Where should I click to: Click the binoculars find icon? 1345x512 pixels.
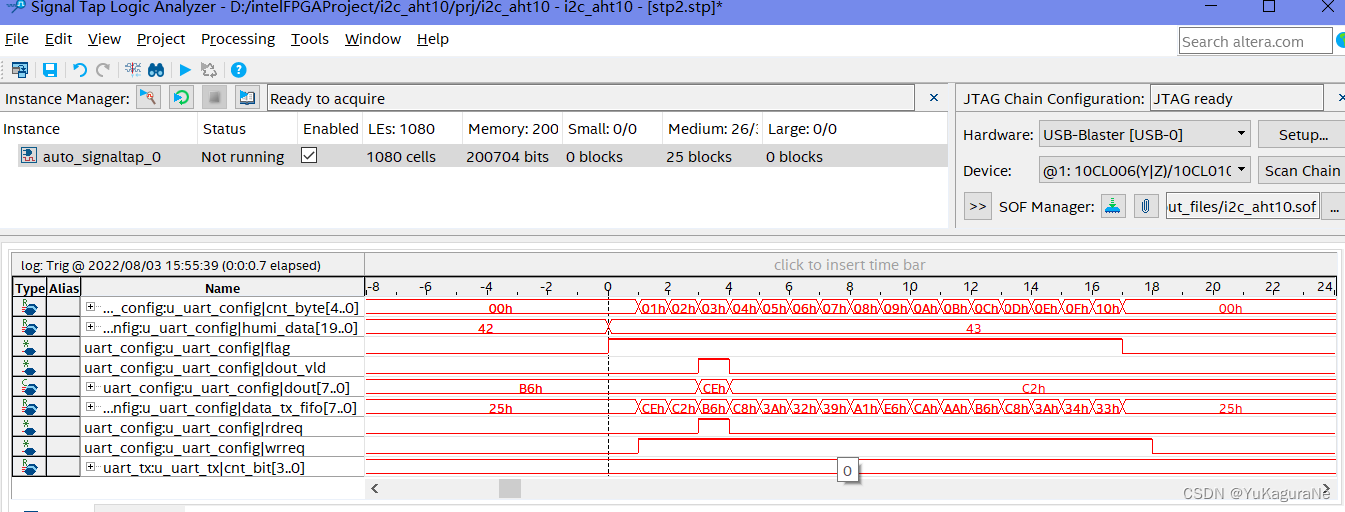[156, 70]
